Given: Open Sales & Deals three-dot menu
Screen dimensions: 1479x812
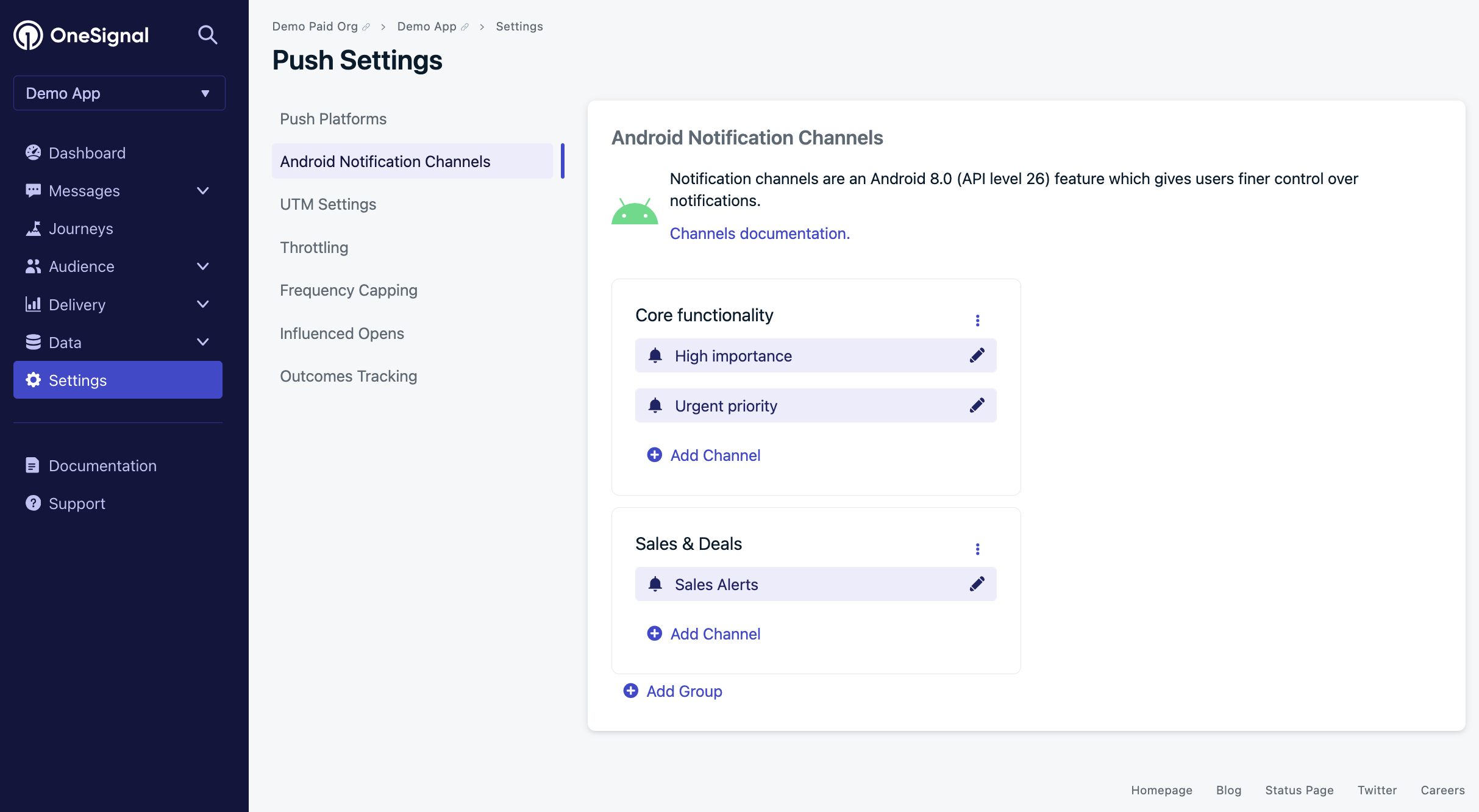Looking at the screenshot, I should [978, 549].
